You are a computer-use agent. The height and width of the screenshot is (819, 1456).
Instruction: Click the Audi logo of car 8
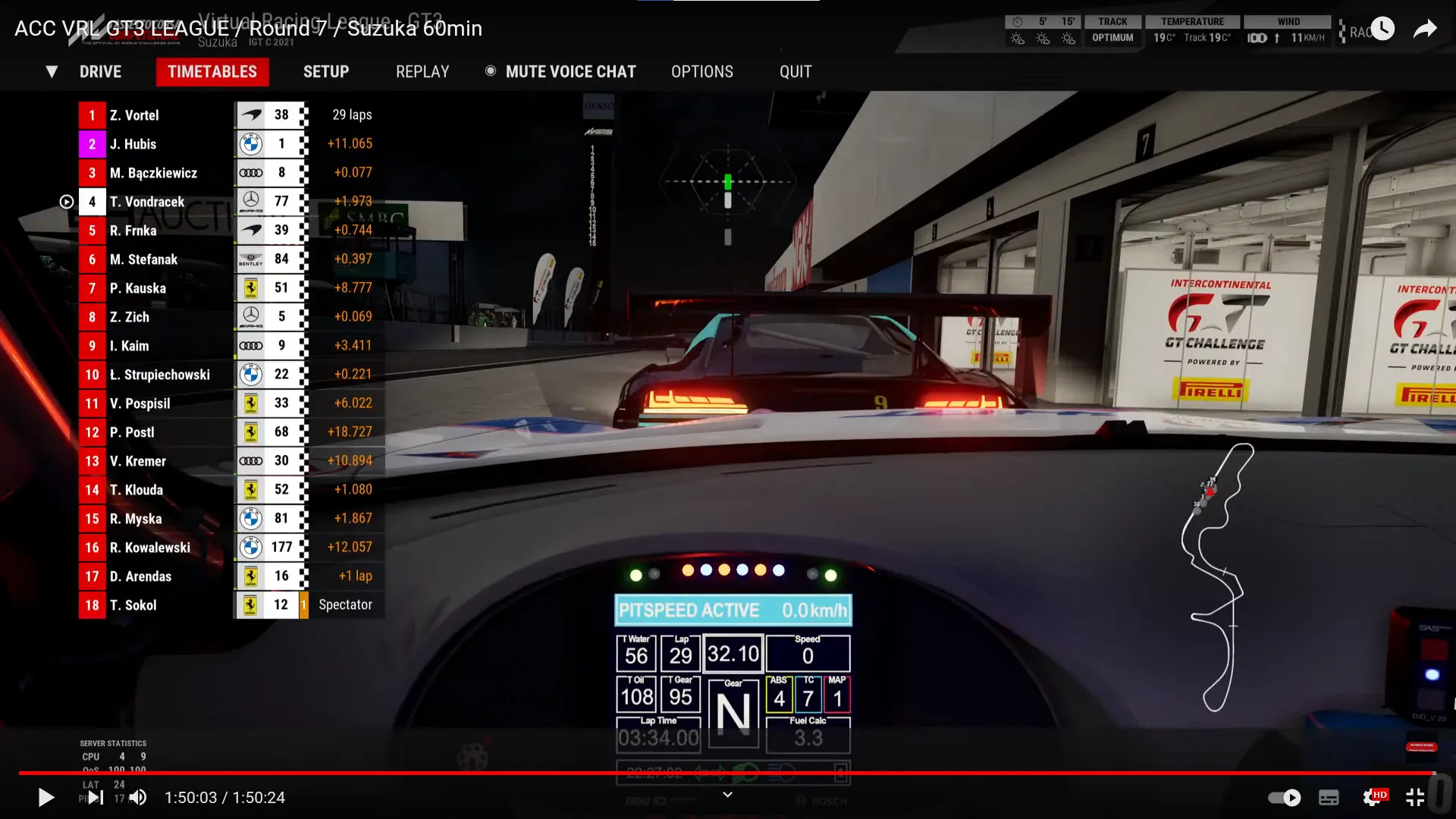(251, 173)
